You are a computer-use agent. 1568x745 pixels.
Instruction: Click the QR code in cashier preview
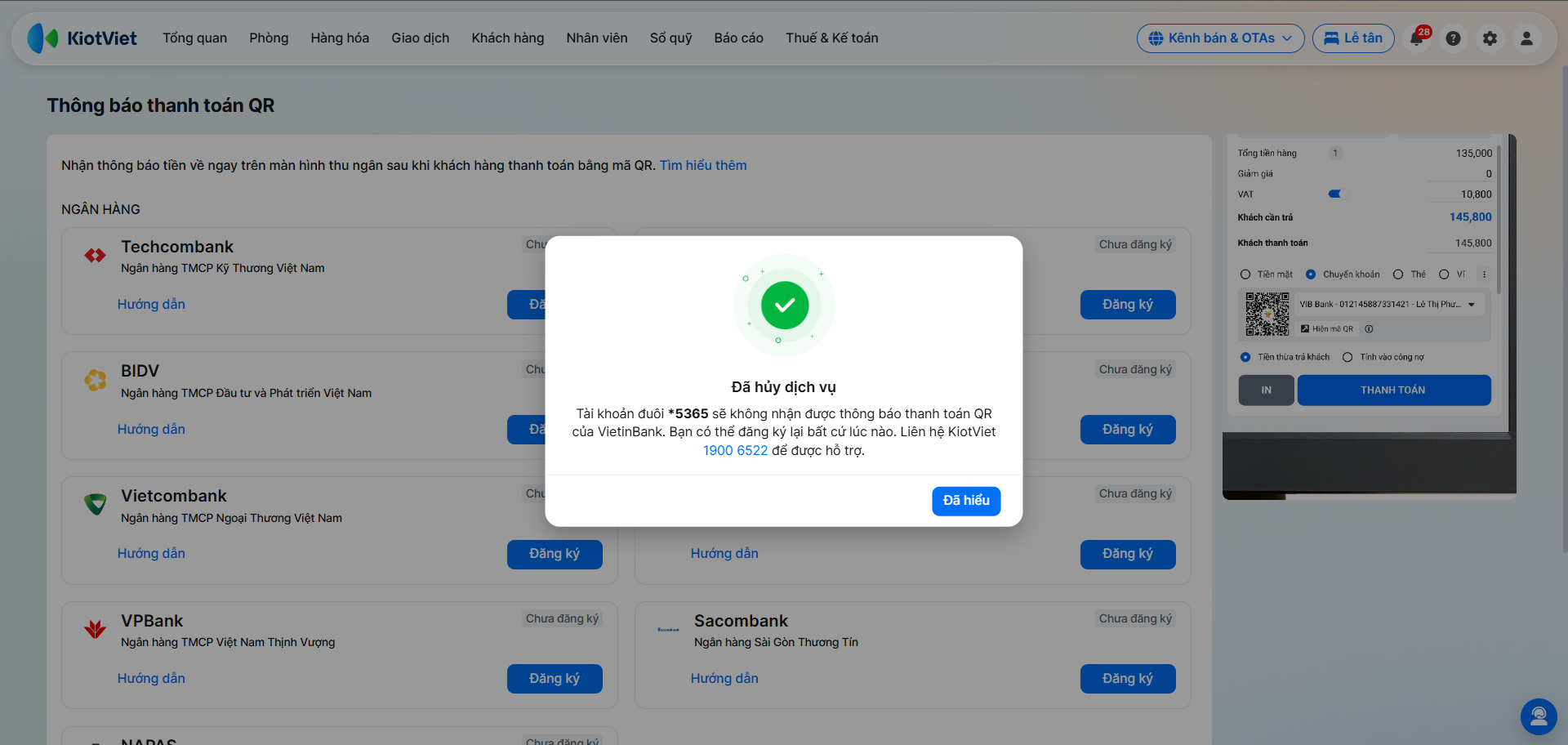coord(1267,315)
